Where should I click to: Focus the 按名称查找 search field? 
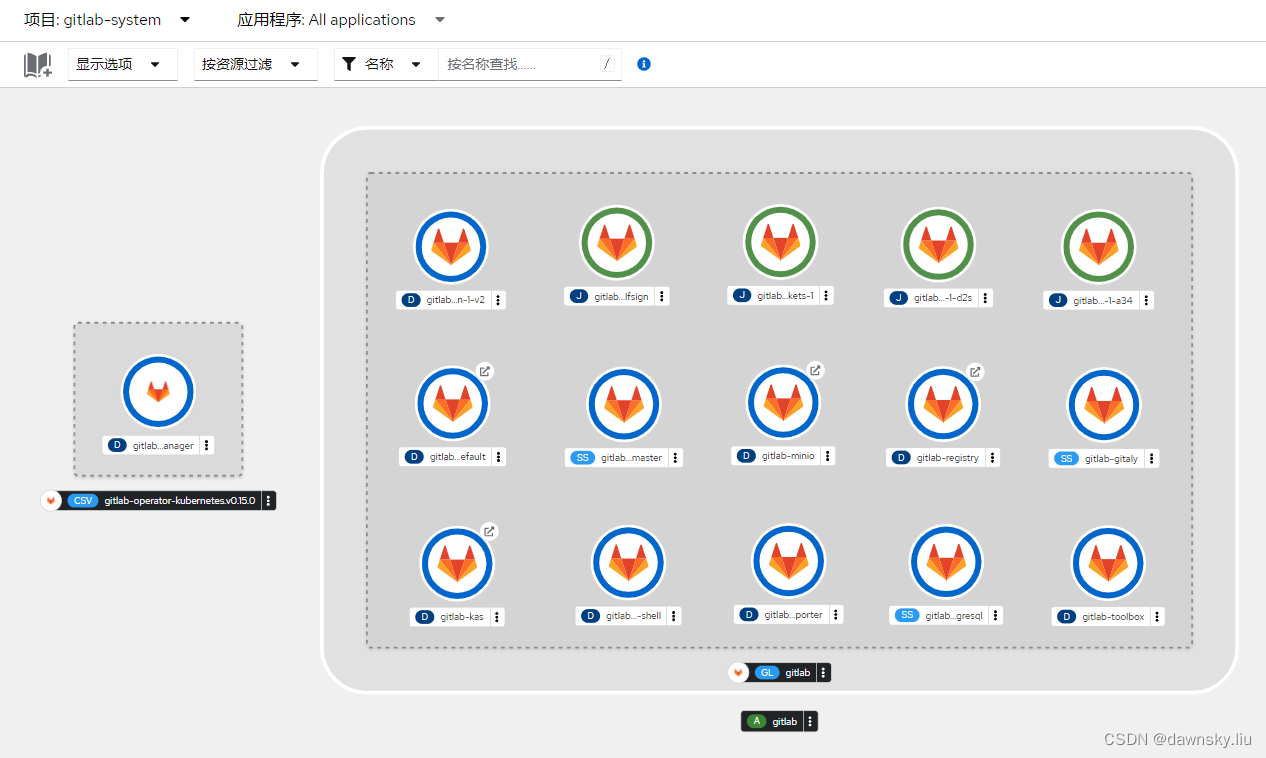pos(530,64)
